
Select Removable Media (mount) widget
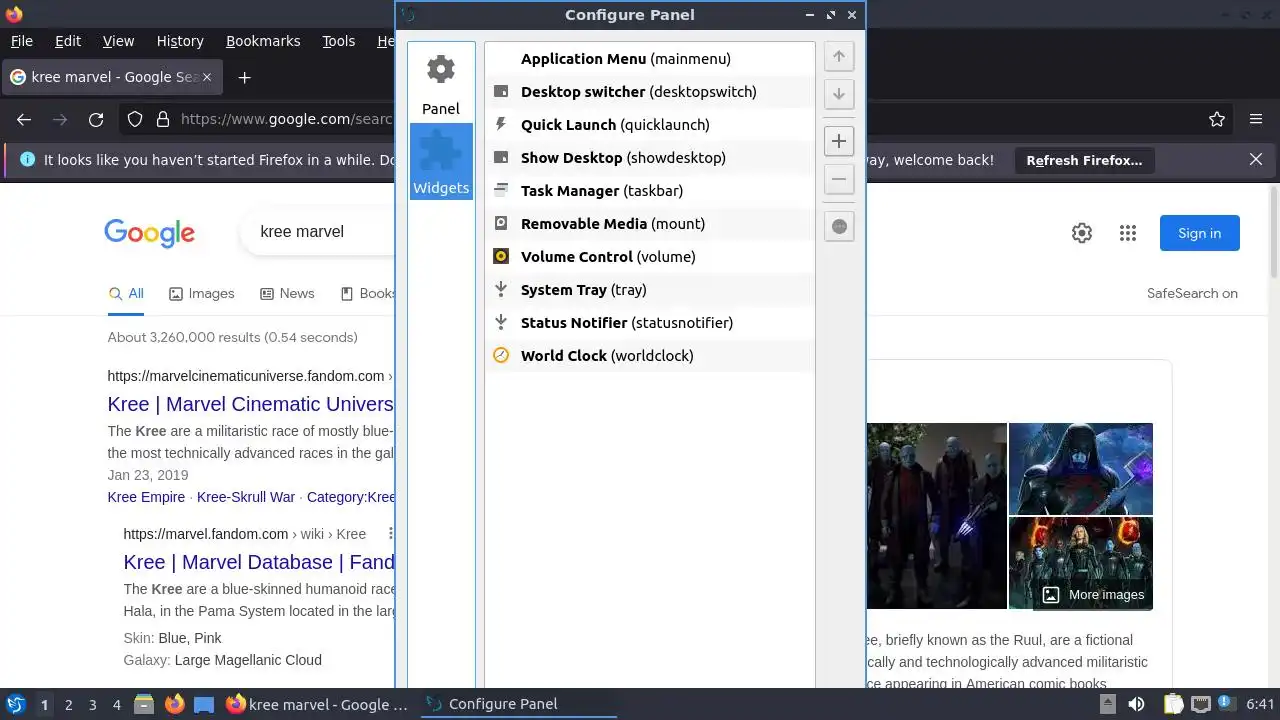[650, 224]
